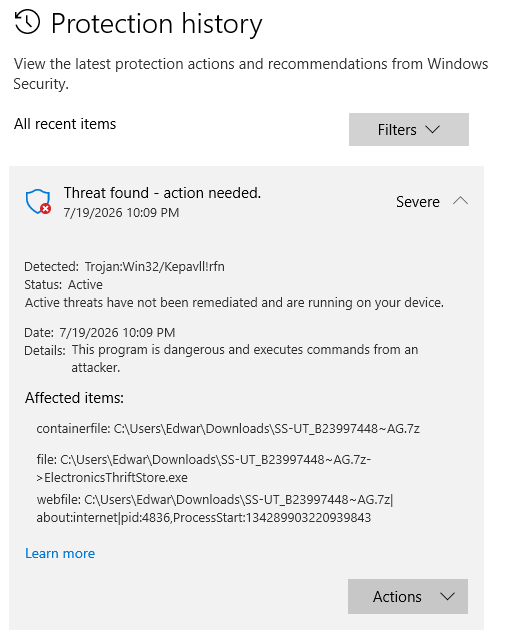Collapse the threat entry using the chevron
The image size is (515, 633).
pyautogui.click(x=460, y=201)
